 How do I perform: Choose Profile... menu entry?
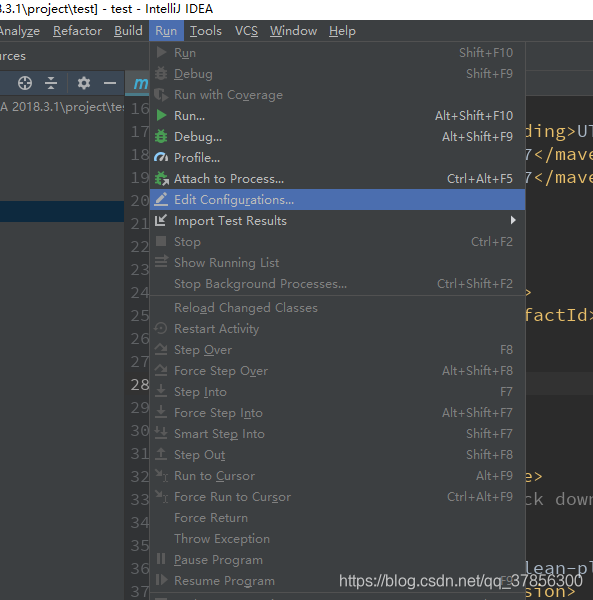coord(337,158)
